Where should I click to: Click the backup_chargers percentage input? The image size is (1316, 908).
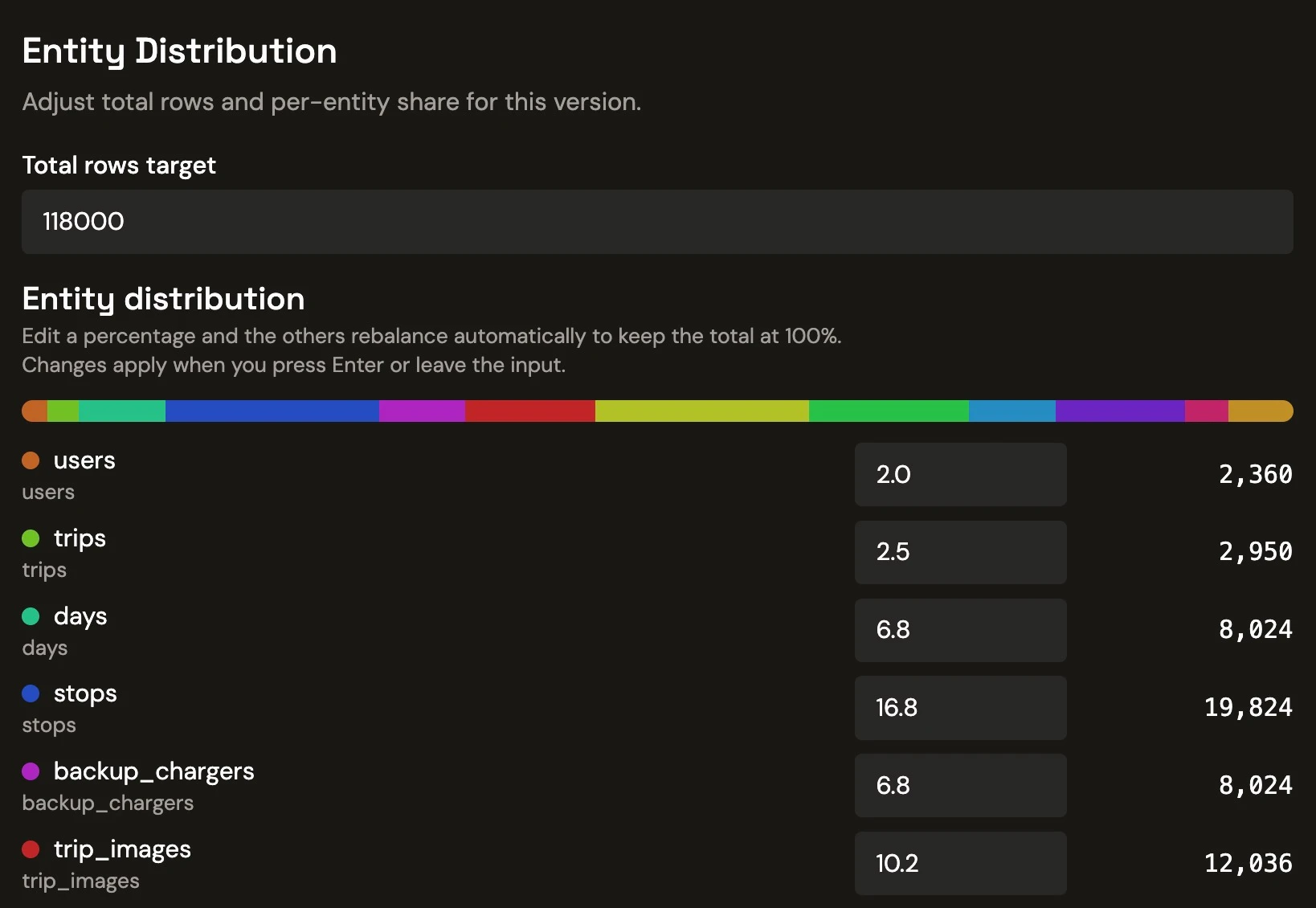tap(960, 785)
